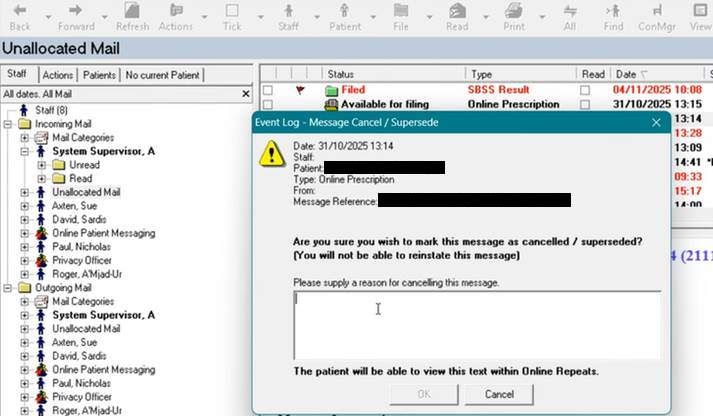Screen dimensions: 713x416
Task: Click the Print toolbar icon
Action: (x=513, y=17)
